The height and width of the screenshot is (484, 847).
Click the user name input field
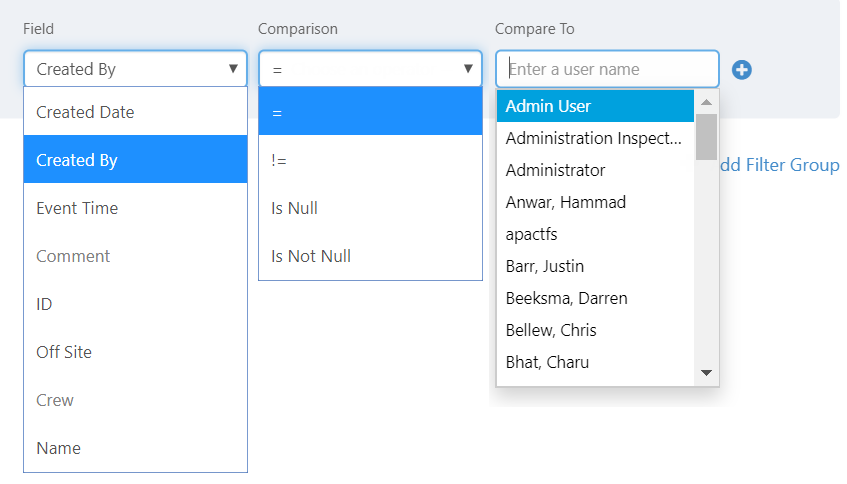607,69
